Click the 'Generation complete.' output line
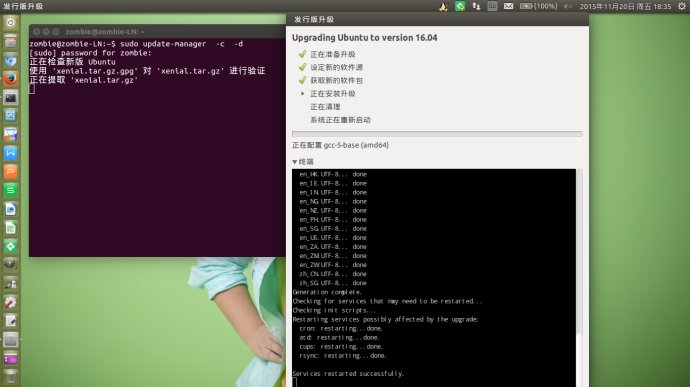 tap(327, 292)
